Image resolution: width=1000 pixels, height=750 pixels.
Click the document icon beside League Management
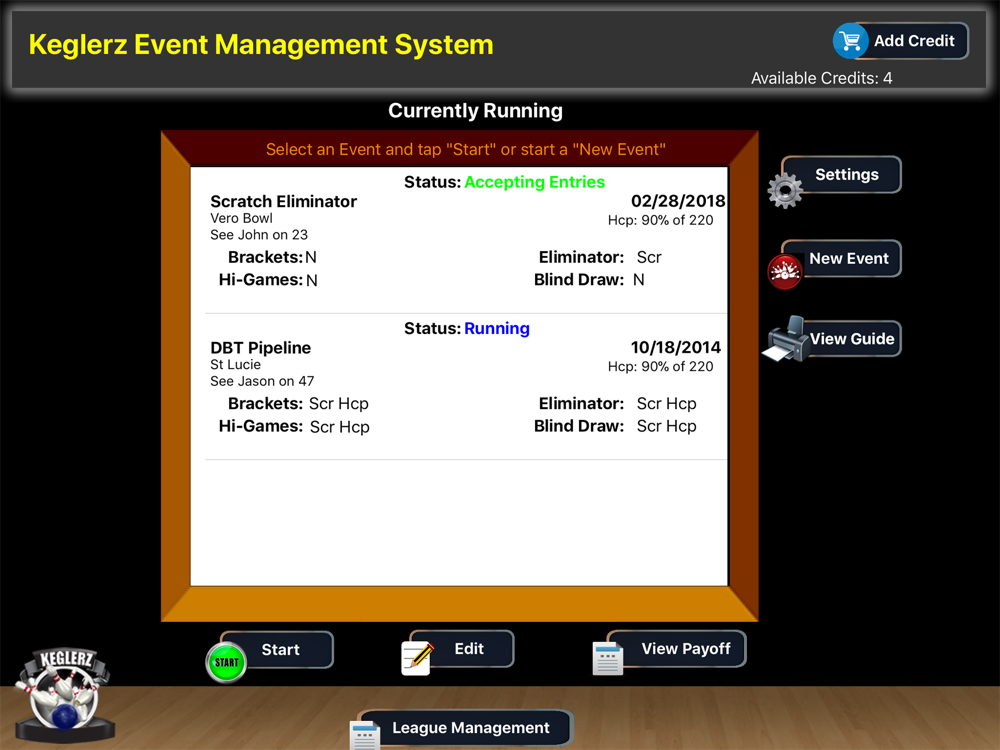(x=365, y=735)
